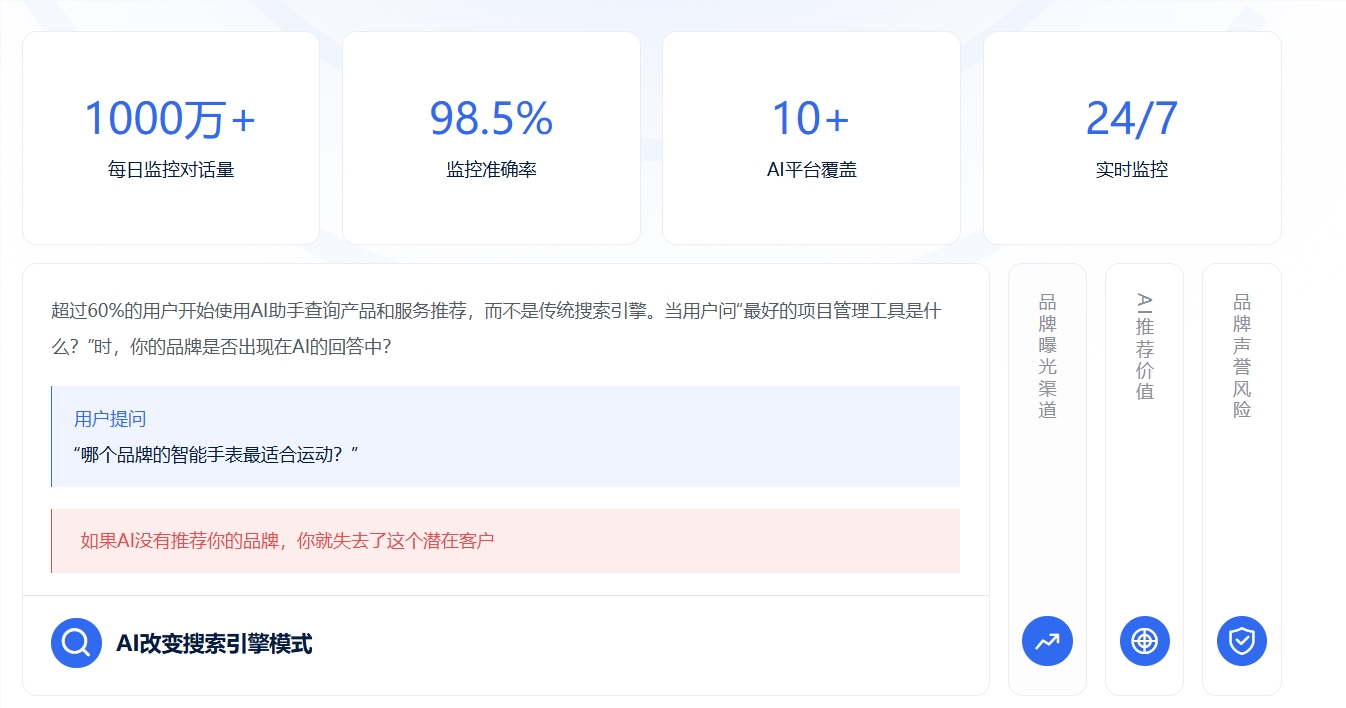Click the smartwatch question quote text
This screenshot has width=1346, height=708.
216,454
